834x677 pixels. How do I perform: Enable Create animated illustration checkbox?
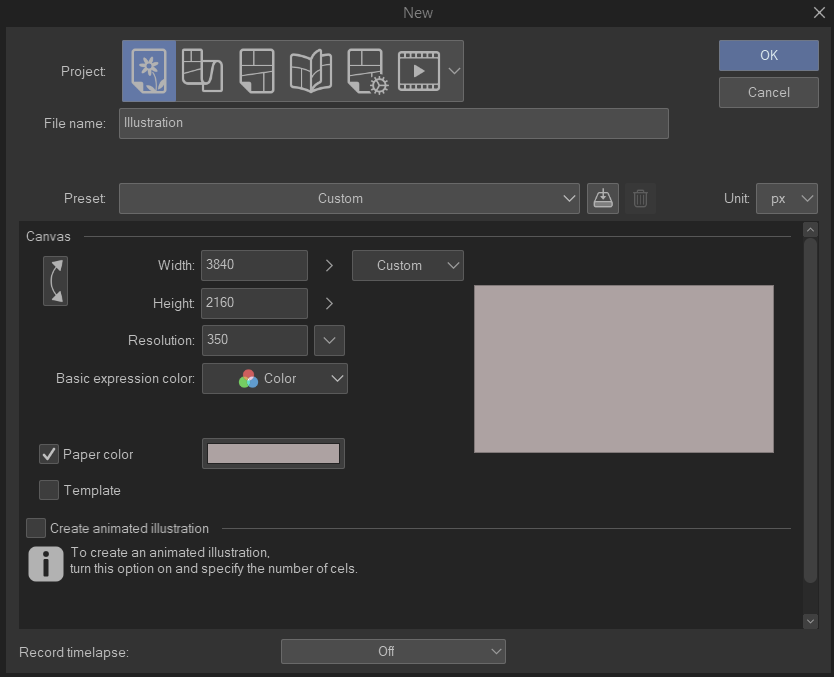(x=36, y=528)
